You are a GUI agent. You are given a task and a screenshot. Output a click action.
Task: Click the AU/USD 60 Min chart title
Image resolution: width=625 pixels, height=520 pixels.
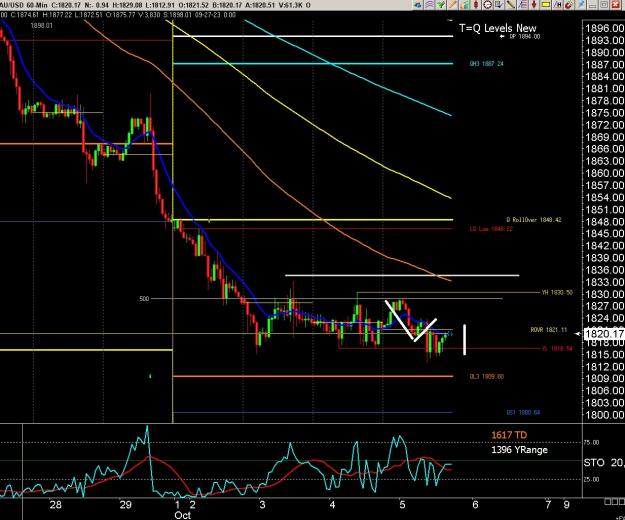pyautogui.click(x=24, y=6)
